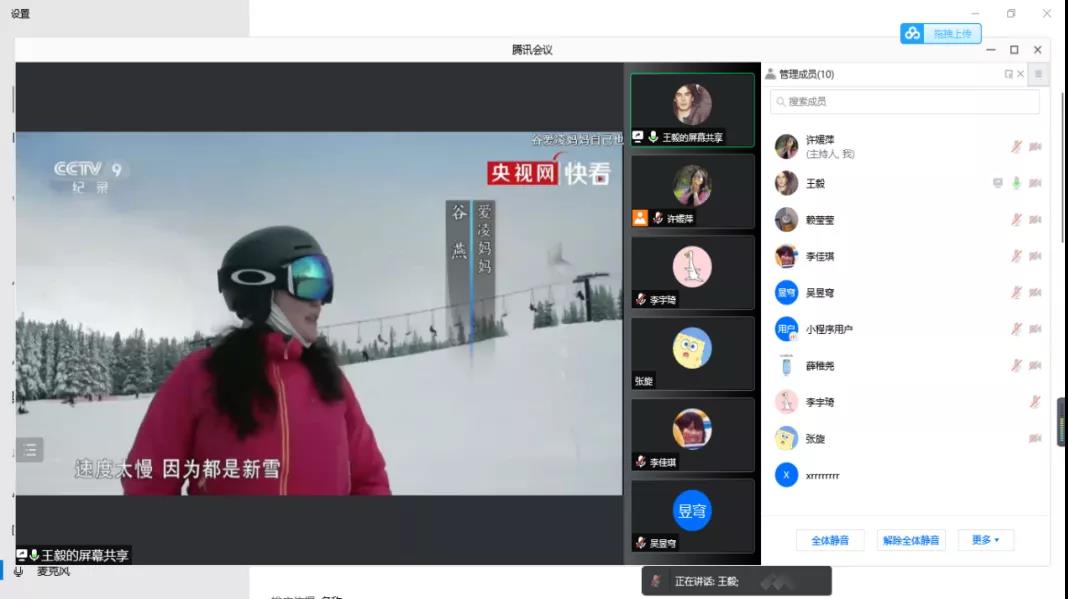
Task: Open the hamburger menu on the member panel header
Action: [x=1038, y=74]
